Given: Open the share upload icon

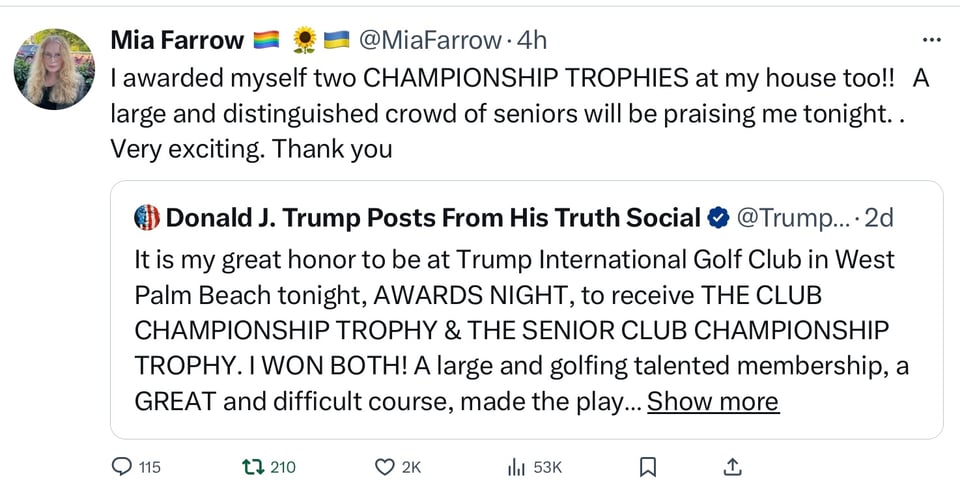Looking at the screenshot, I should (x=731, y=467).
